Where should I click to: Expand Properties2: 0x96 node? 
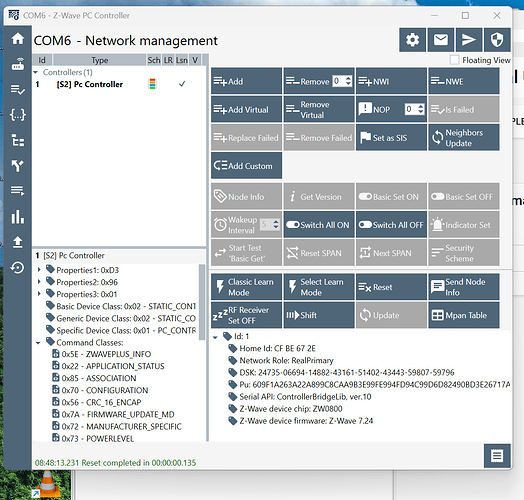click(x=39, y=282)
